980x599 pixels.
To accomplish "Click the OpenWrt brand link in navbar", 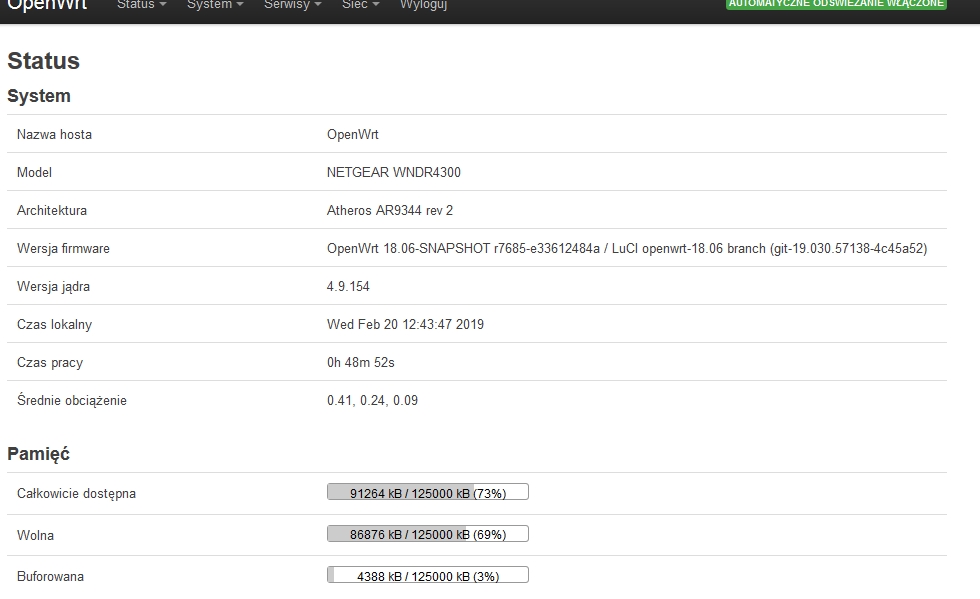I will pyautogui.click(x=47, y=5).
